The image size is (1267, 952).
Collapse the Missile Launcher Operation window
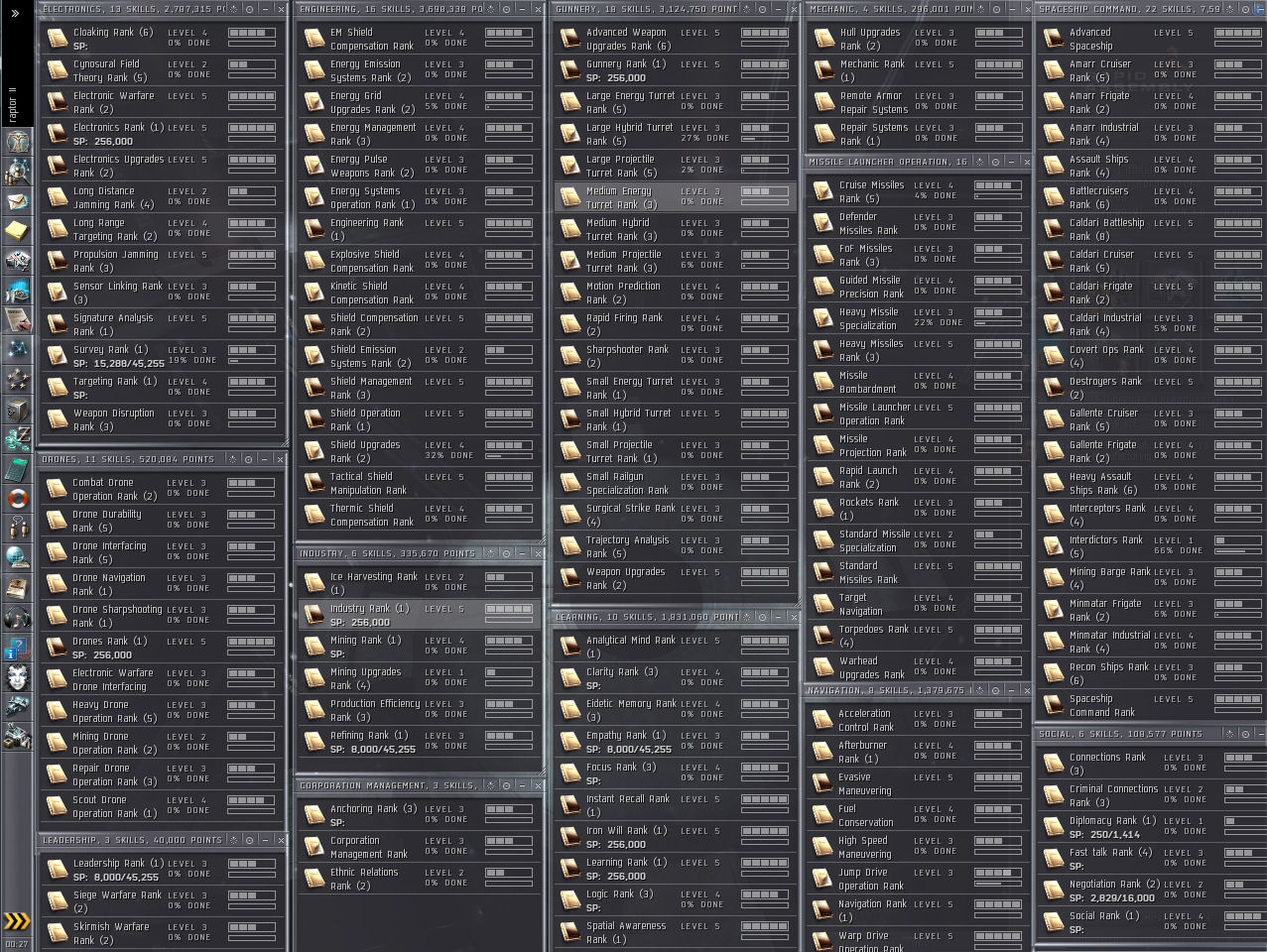(1011, 162)
